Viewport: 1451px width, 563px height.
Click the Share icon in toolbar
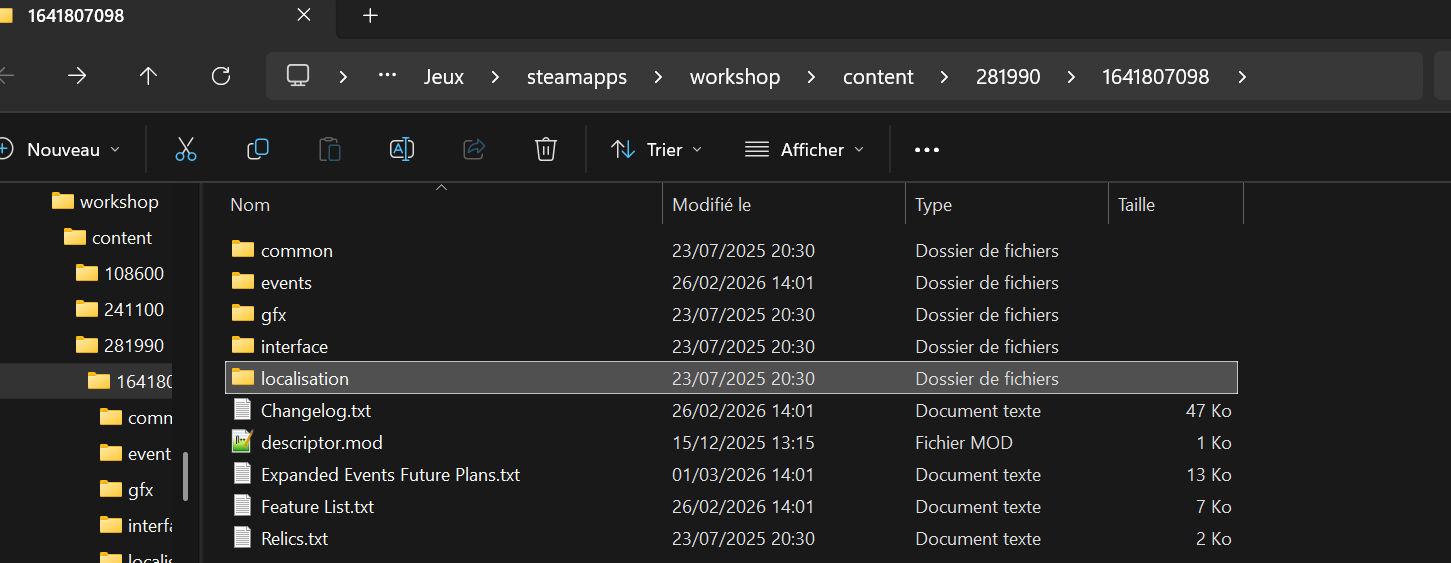coord(474,150)
